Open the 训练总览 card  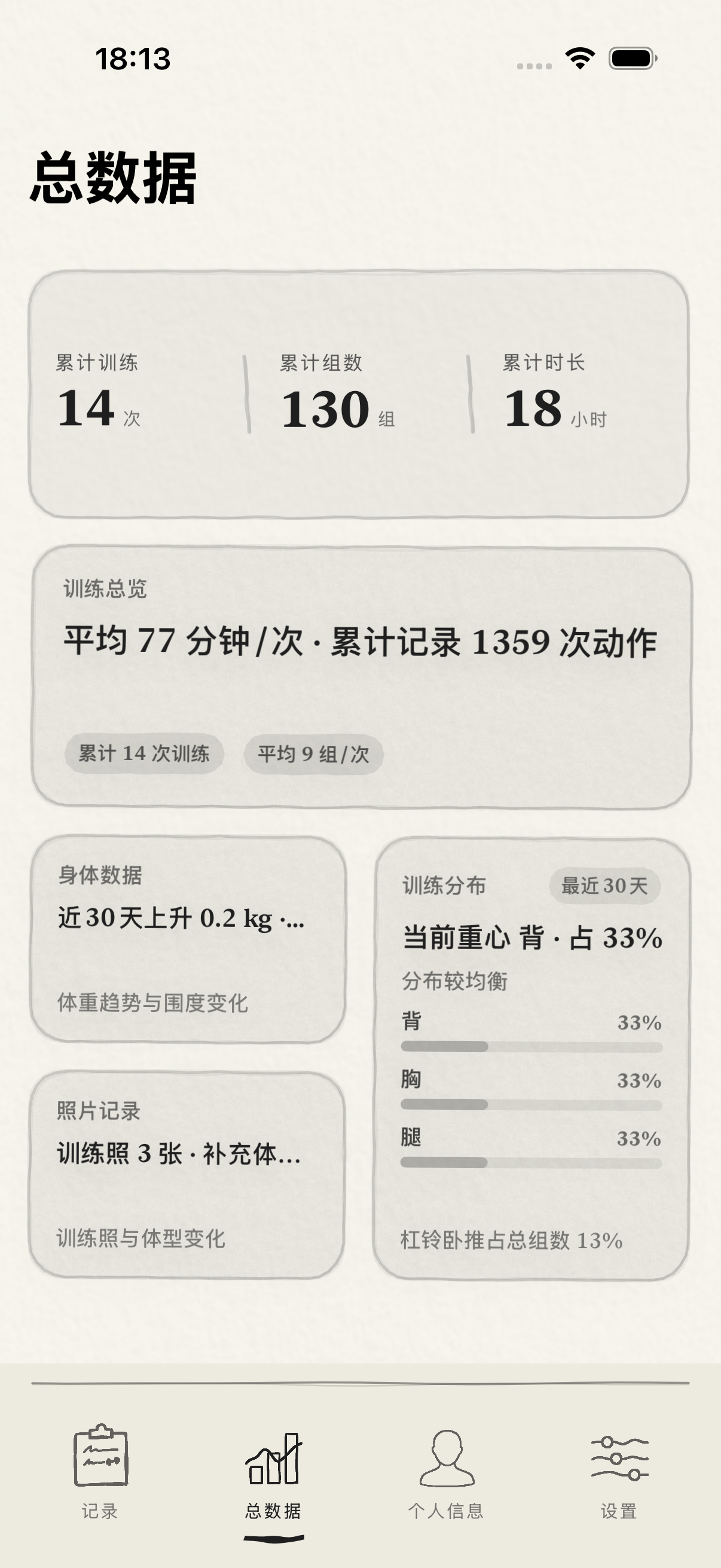coord(360,676)
